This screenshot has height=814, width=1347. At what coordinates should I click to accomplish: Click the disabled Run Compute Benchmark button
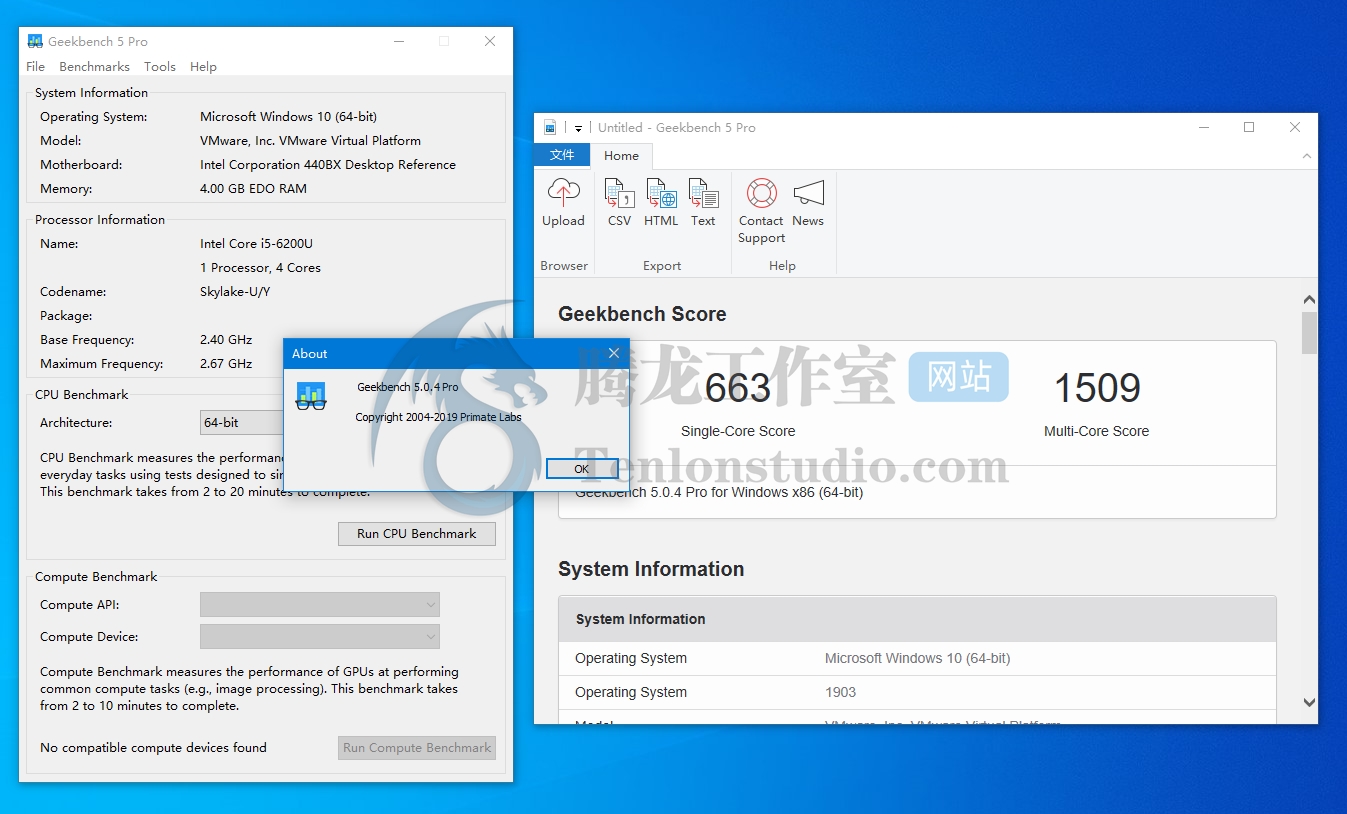click(x=417, y=747)
